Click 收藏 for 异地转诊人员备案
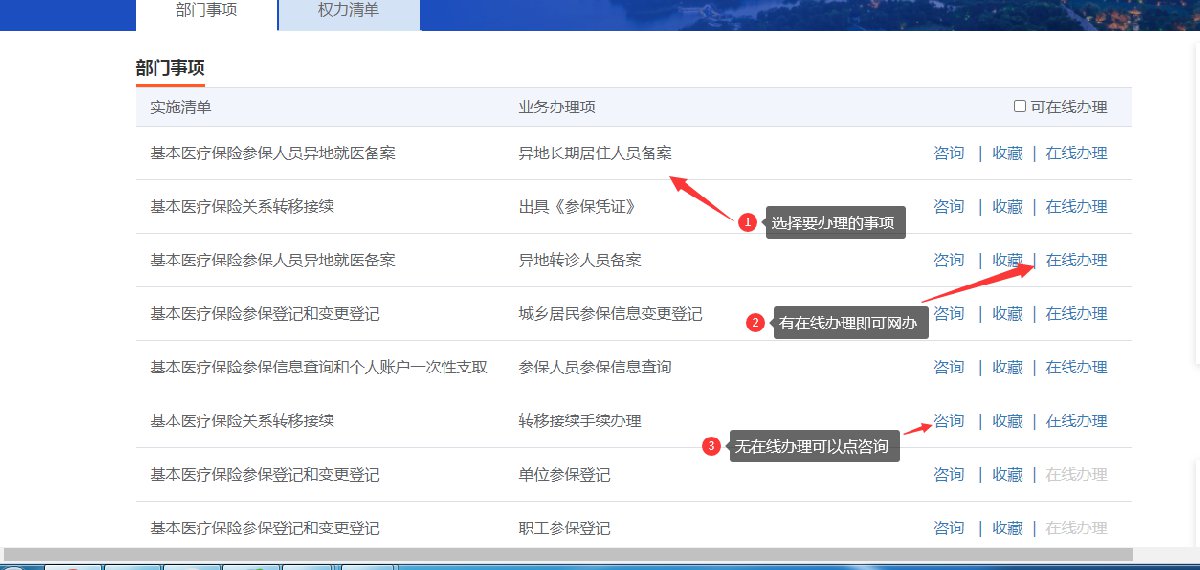This screenshot has height=570, width=1200. 1007,260
